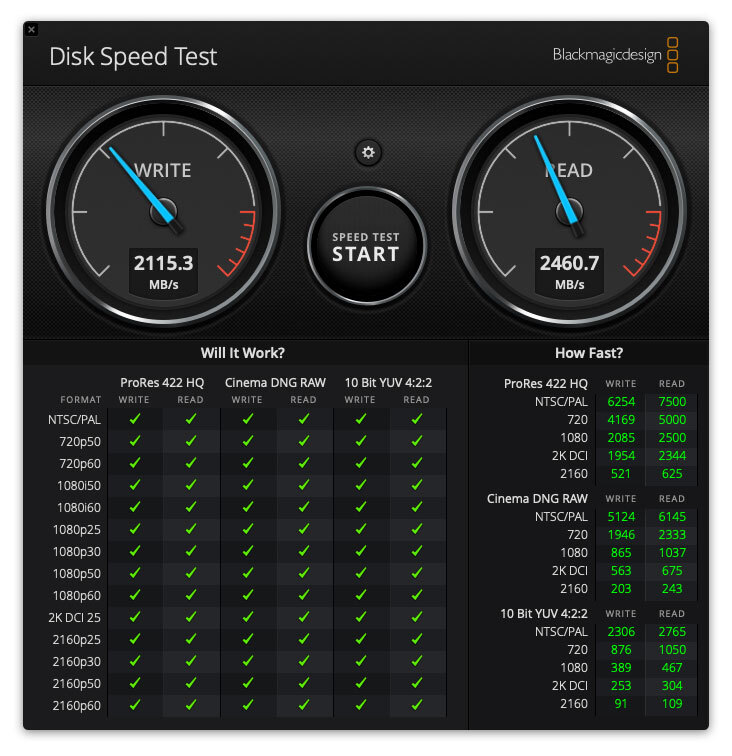The height and width of the screenshot is (756, 732).
Task: Click the WRITE gauge label
Action: click(163, 171)
